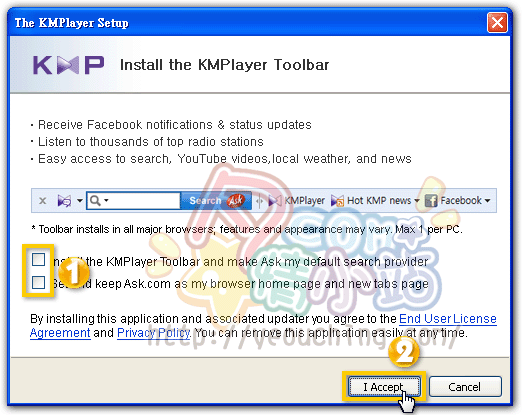The image size is (522, 415).
Task: Expand the dropdown arrow beside KMP chat icon
Action: pos(80,201)
